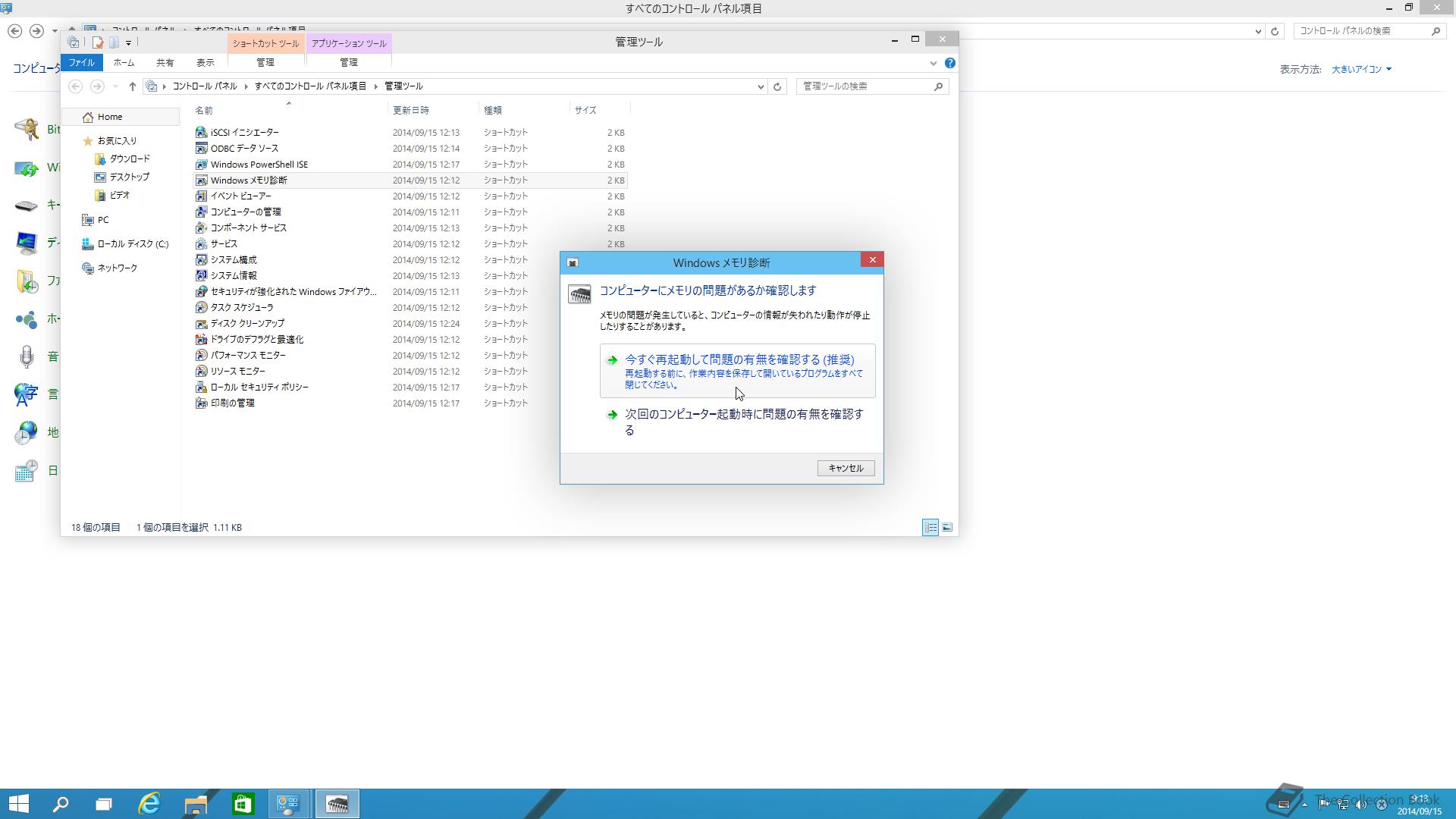Screen dimensions: 1456x819
Task: Click the システム構成 icon
Action: [x=201, y=260]
